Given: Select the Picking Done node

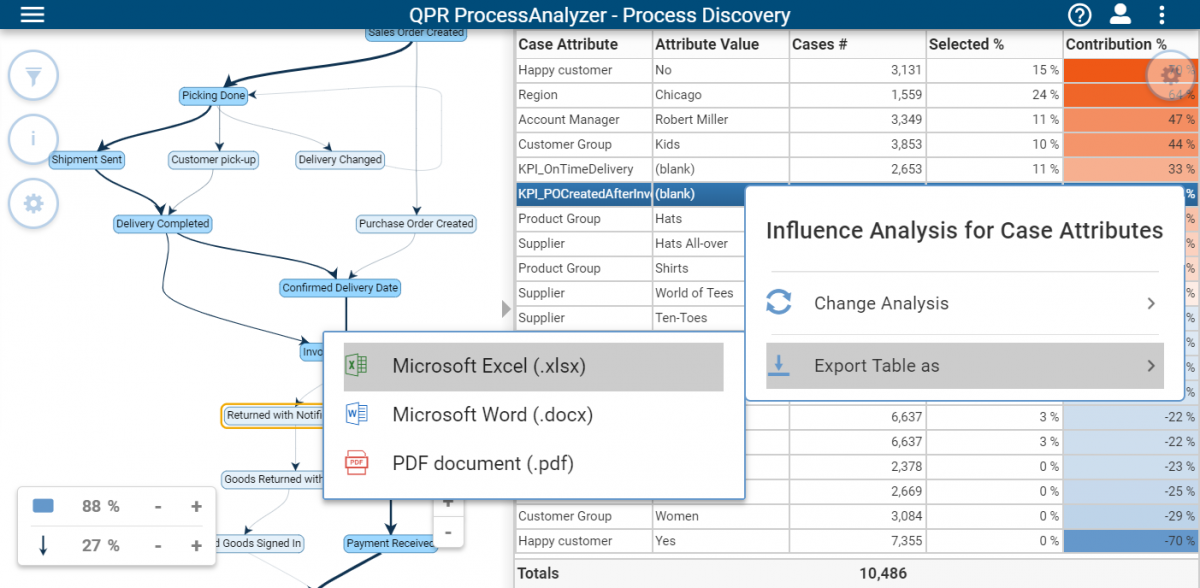Looking at the screenshot, I should point(213,96).
